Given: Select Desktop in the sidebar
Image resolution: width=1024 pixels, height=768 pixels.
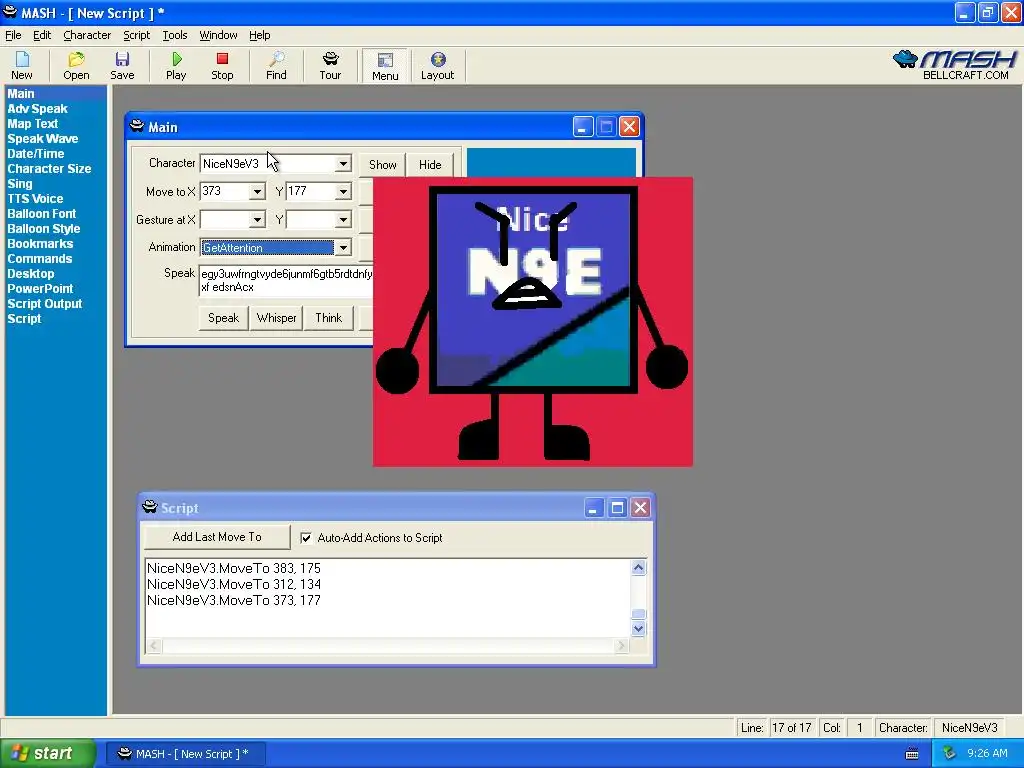Looking at the screenshot, I should [31, 274].
